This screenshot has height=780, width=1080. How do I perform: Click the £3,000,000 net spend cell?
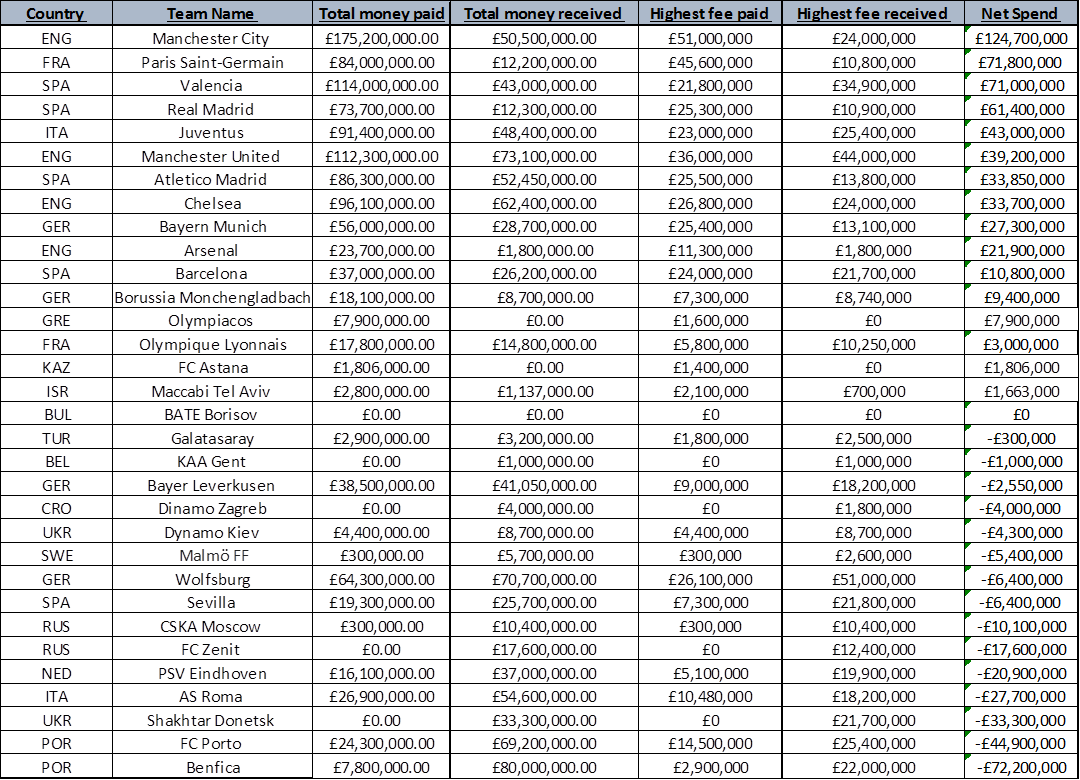(1021, 344)
